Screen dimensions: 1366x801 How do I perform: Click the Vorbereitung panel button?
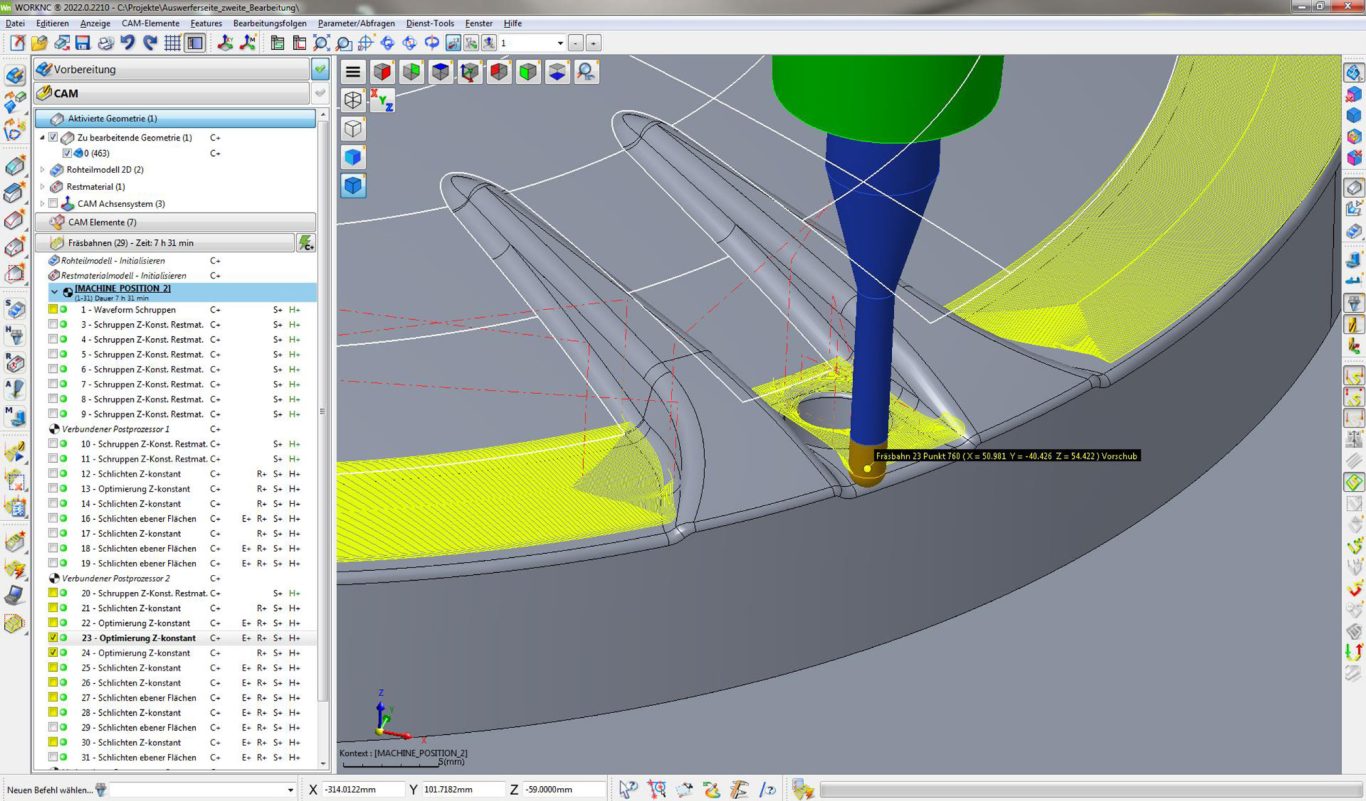tap(170, 70)
